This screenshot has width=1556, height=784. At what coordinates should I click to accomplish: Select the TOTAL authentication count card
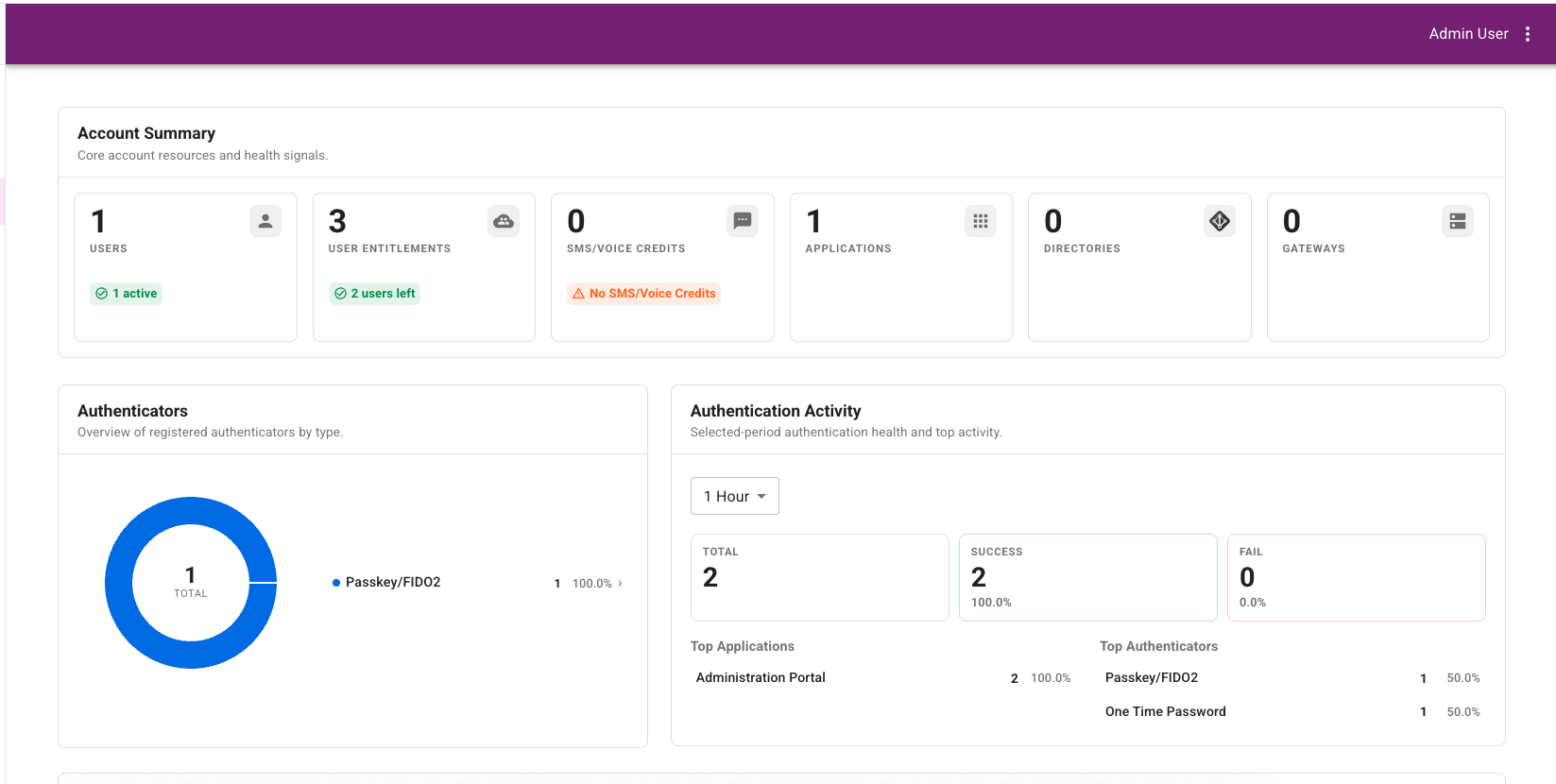click(x=820, y=577)
